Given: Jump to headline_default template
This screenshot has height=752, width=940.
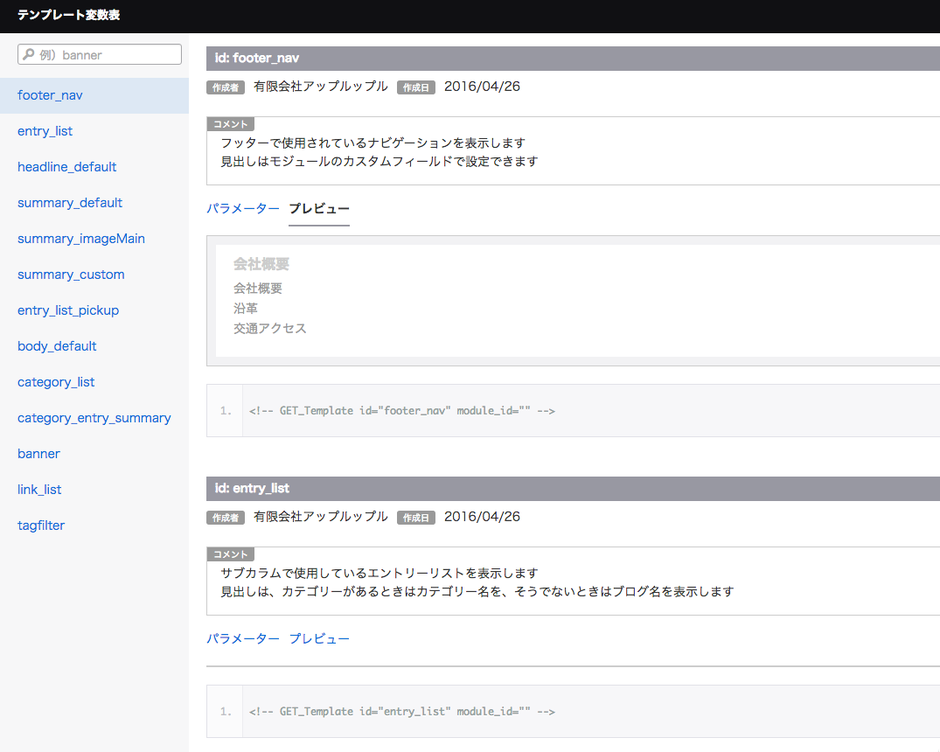Looking at the screenshot, I should (x=67, y=167).
